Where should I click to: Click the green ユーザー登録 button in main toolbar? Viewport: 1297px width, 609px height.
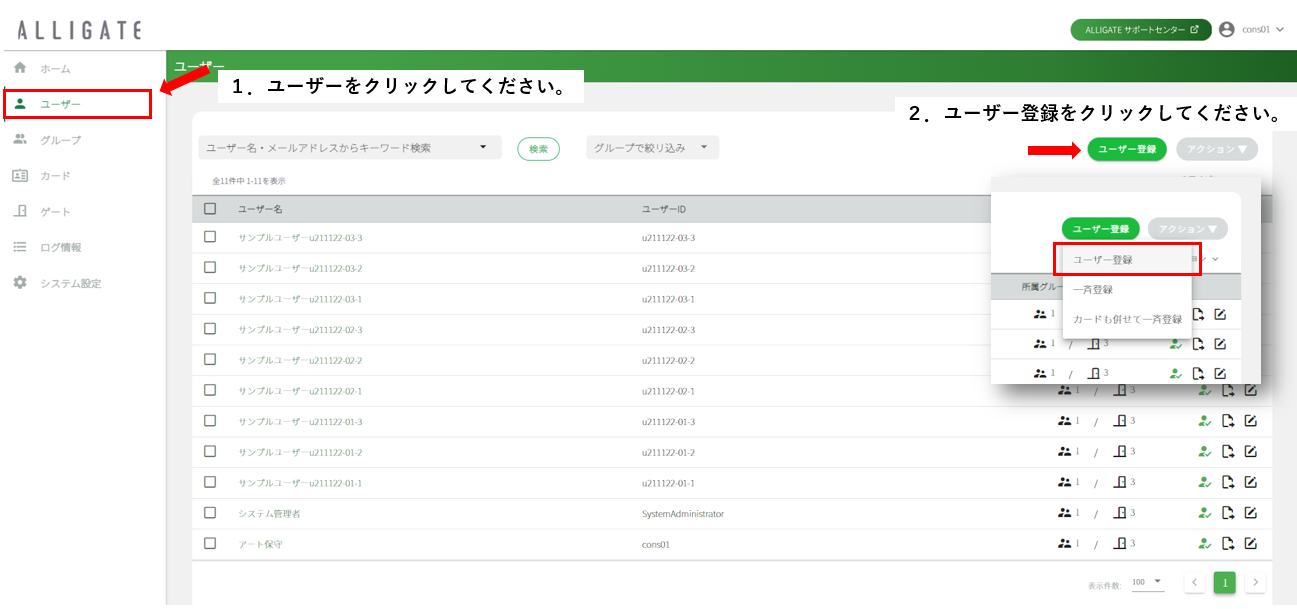1127,149
